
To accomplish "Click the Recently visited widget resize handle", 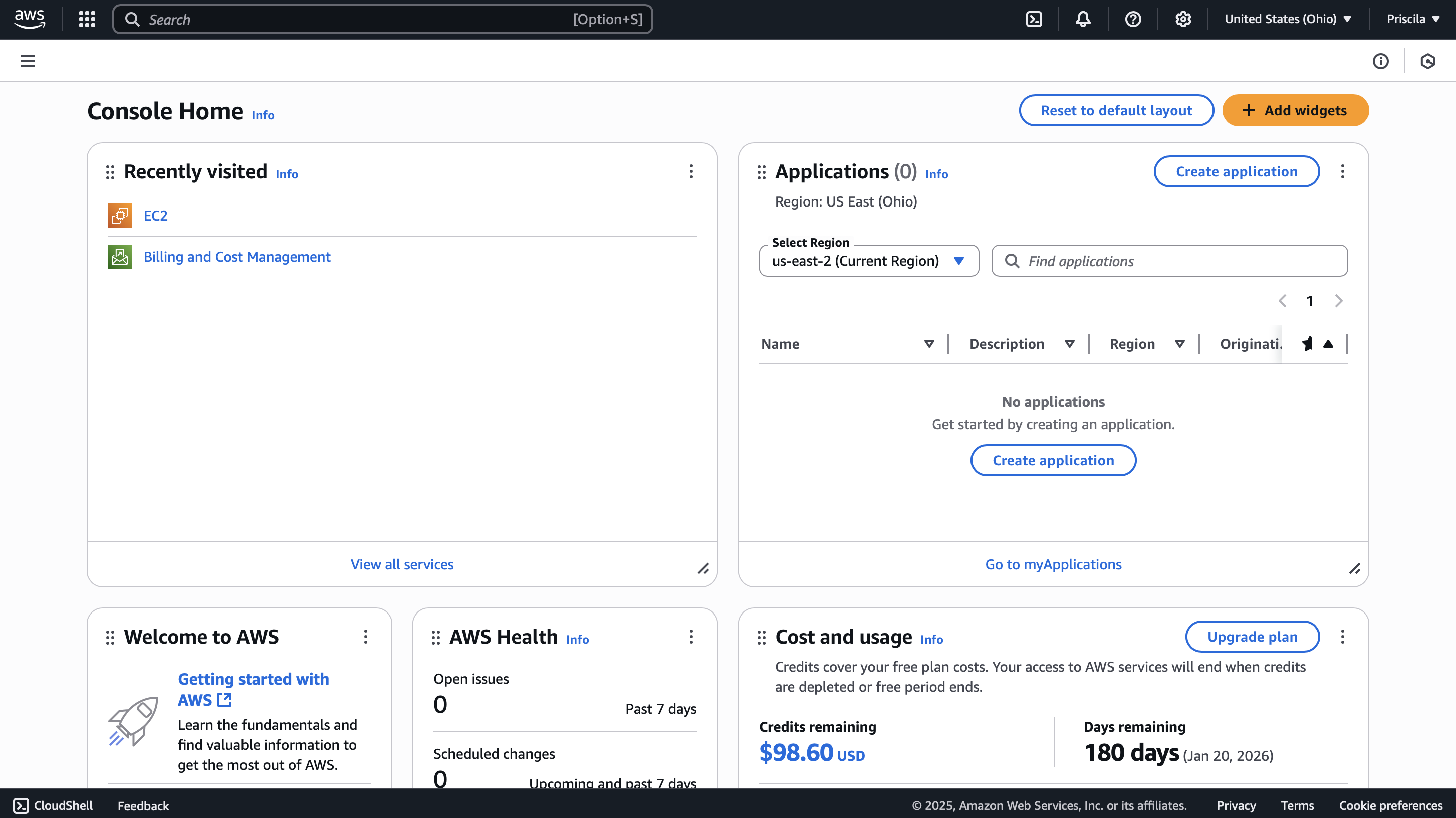I will click(x=703, y=569).
